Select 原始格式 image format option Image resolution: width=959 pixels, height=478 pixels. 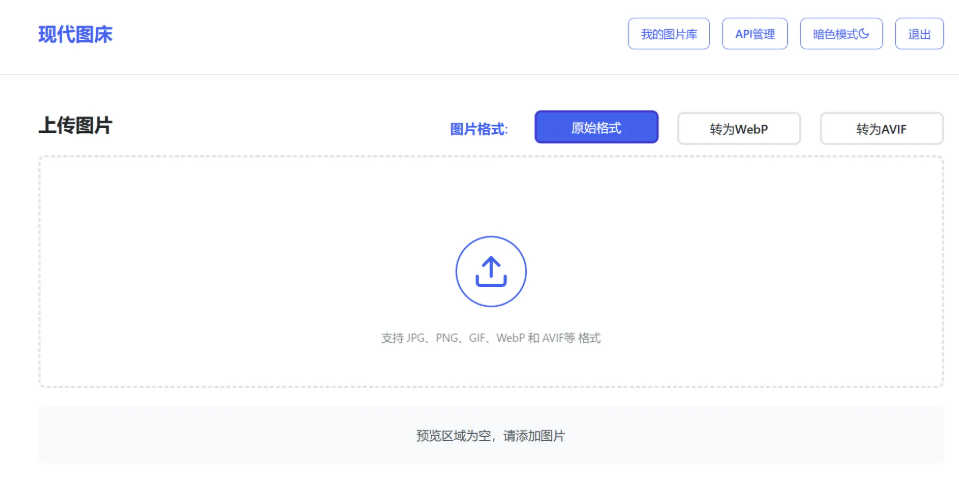(x=596, y=127)
